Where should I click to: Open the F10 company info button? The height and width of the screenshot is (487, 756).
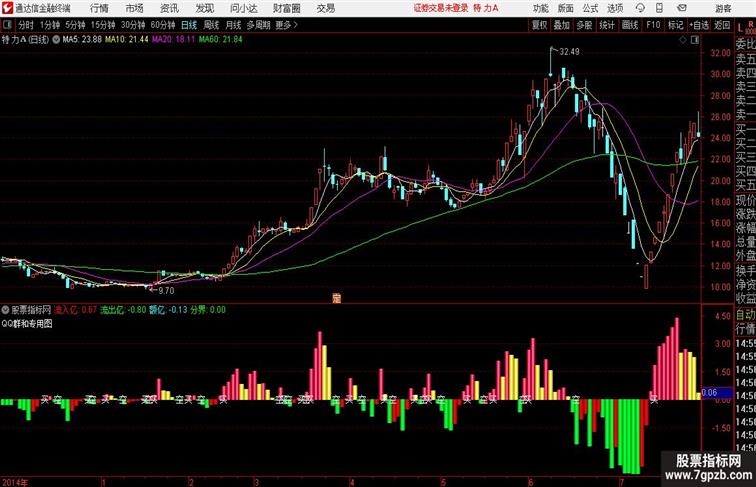tap(653, 25)
